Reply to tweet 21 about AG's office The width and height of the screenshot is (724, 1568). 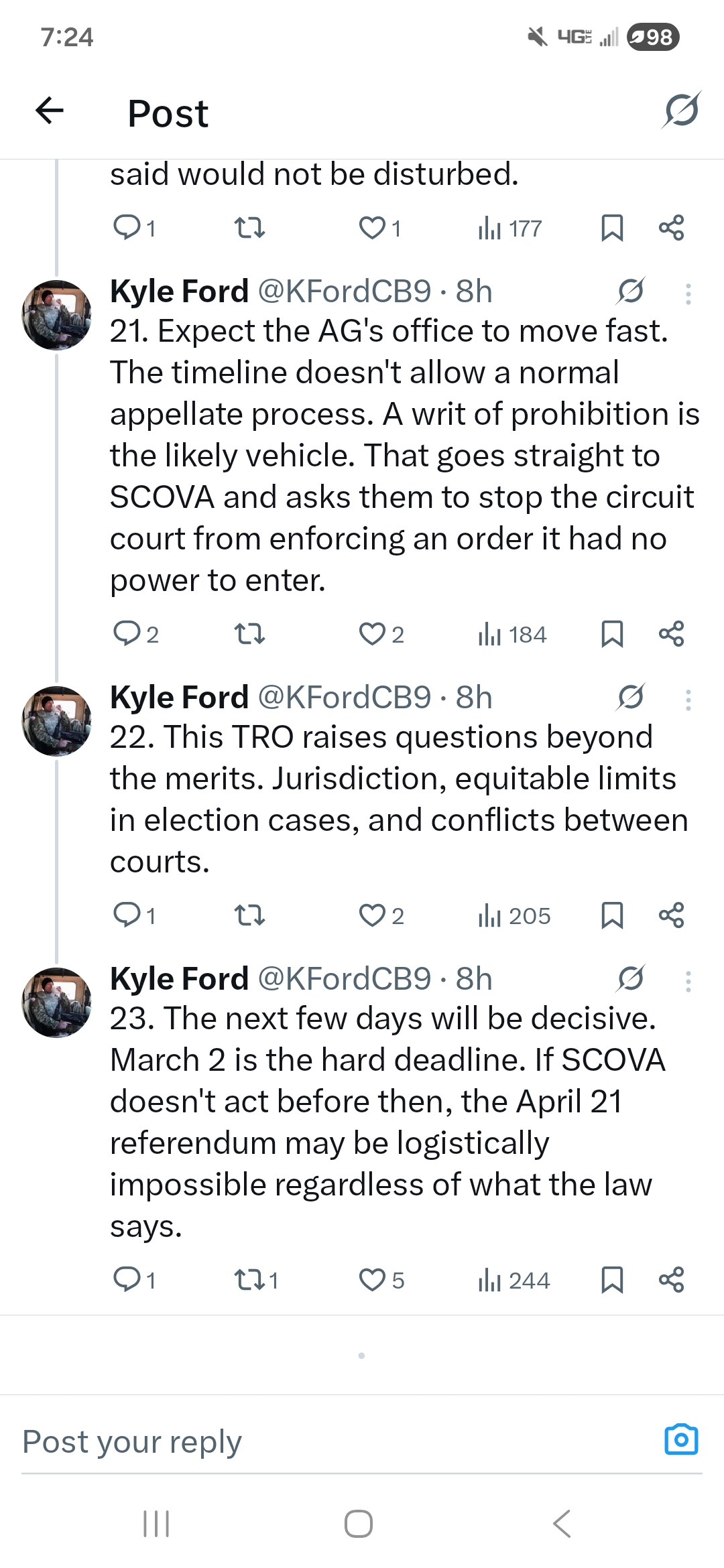[x=127, y=633]
